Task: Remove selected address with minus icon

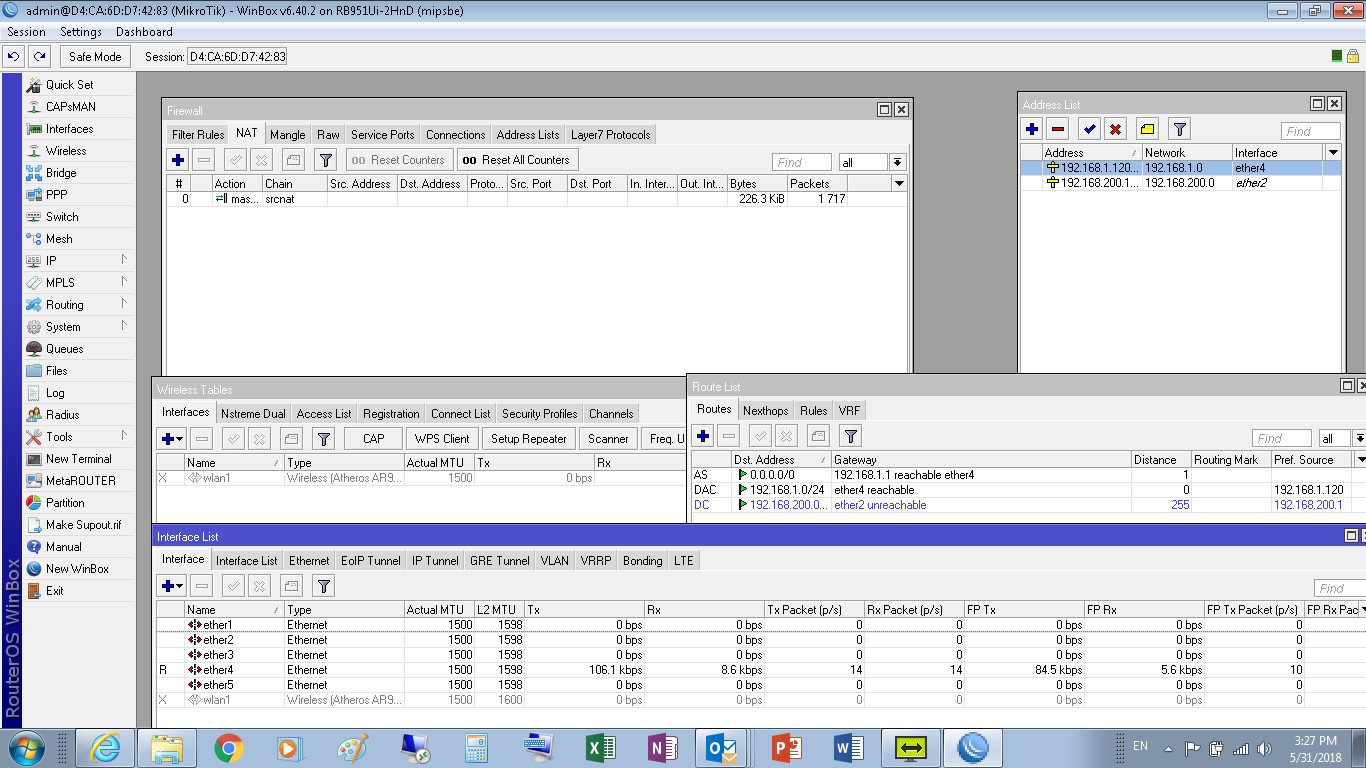Action: [1058, 129]
